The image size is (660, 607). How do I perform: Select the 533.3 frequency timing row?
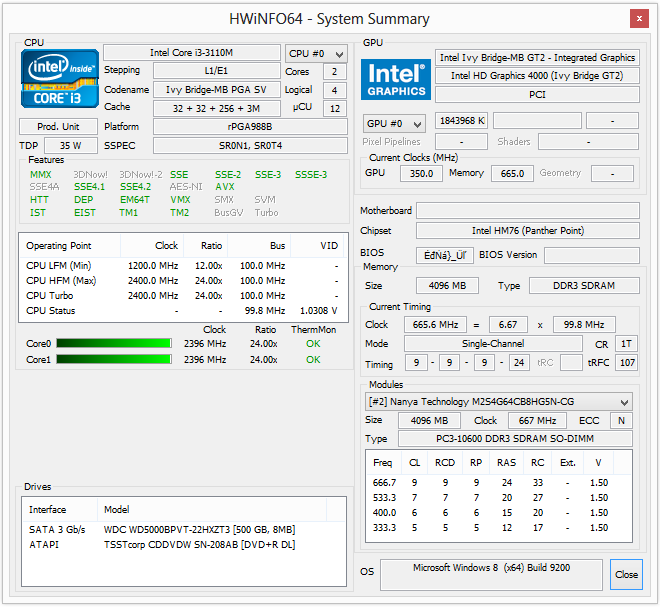(x=499, y=498)
